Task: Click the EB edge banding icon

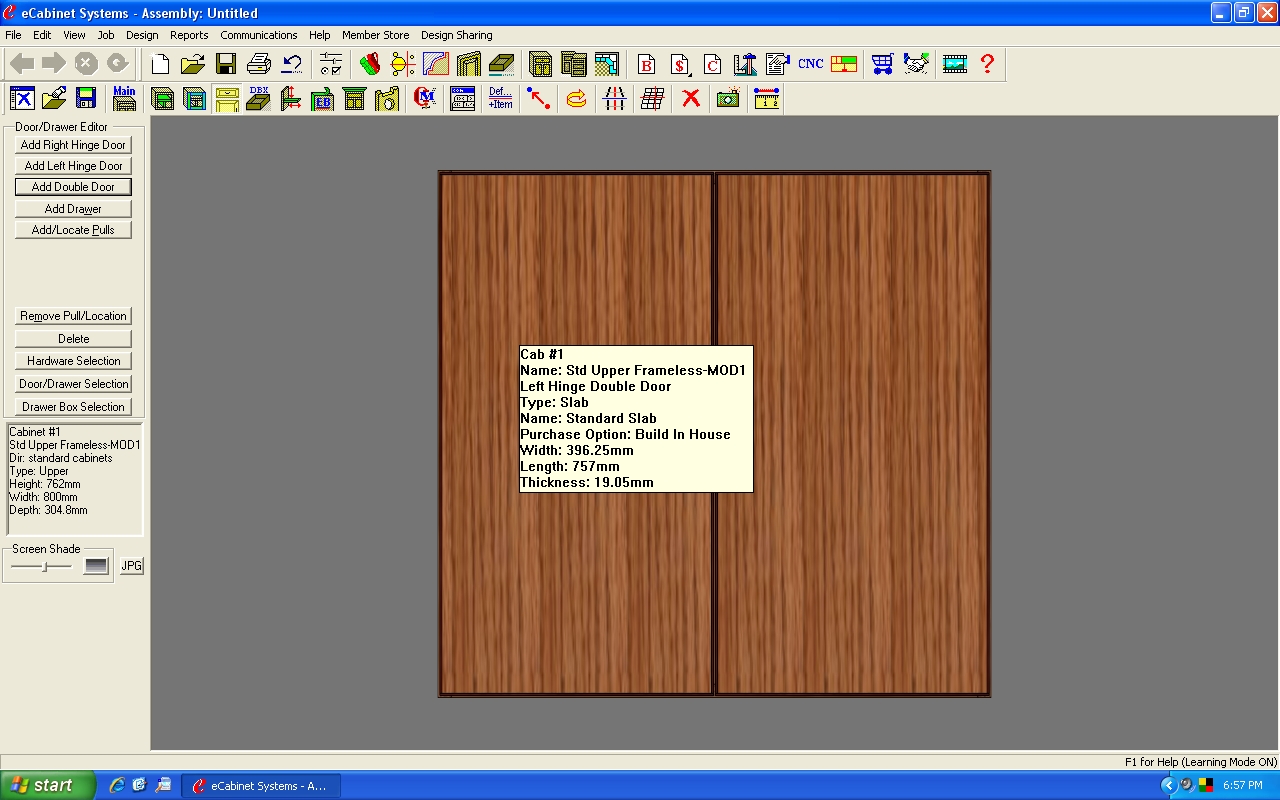Action: (322, 98)
